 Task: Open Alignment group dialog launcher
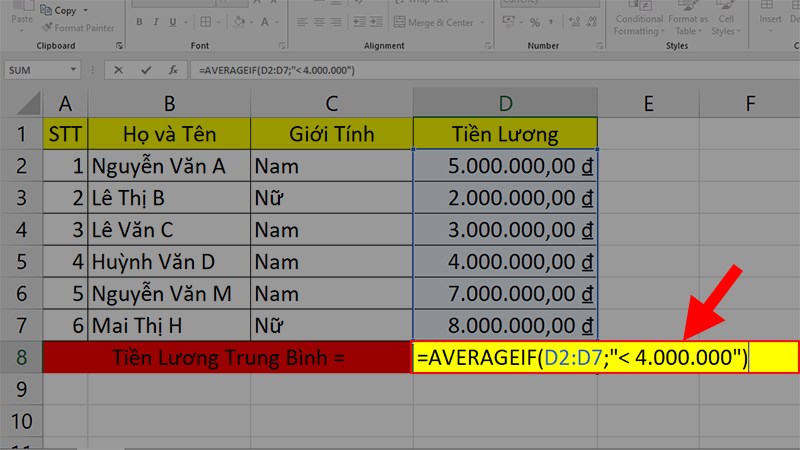488,46
